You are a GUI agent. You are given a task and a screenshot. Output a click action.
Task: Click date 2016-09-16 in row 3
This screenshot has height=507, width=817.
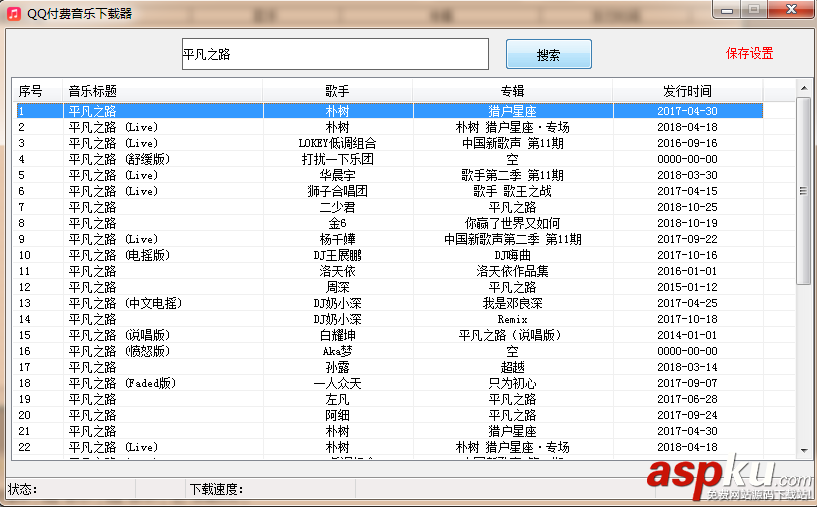click(687, 143)
